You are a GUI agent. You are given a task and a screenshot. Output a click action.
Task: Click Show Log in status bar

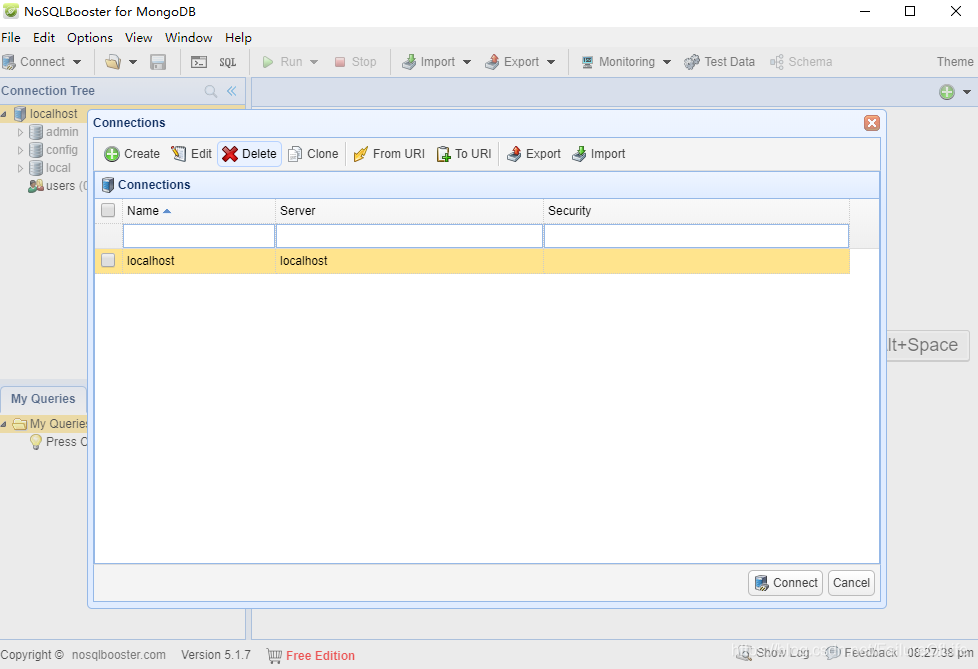(772, 653)
